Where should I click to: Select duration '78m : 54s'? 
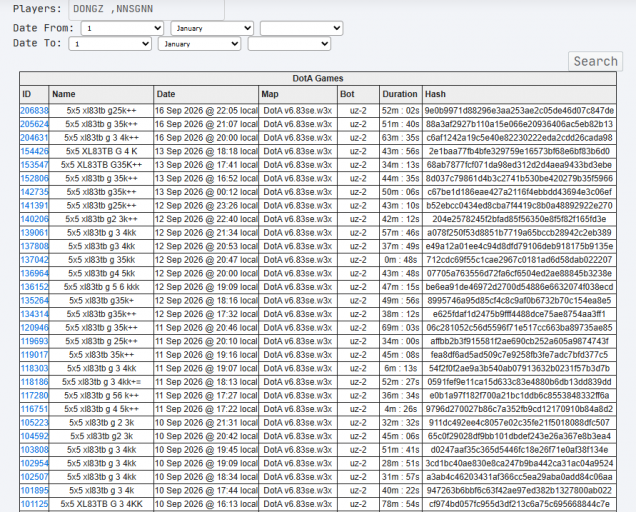(401, 504)
